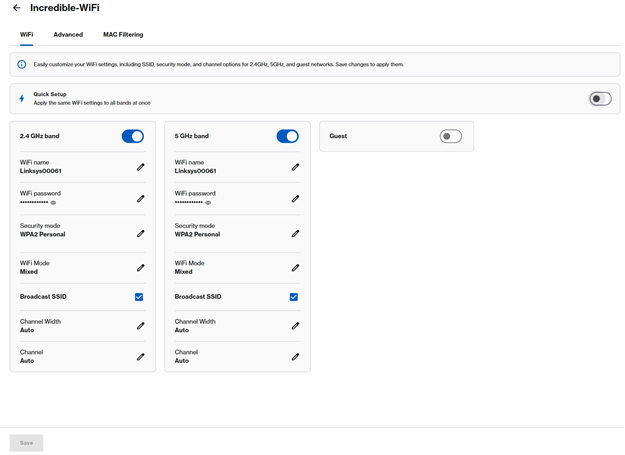Open the MAC Filtering tab

click(x=123, y=35)
